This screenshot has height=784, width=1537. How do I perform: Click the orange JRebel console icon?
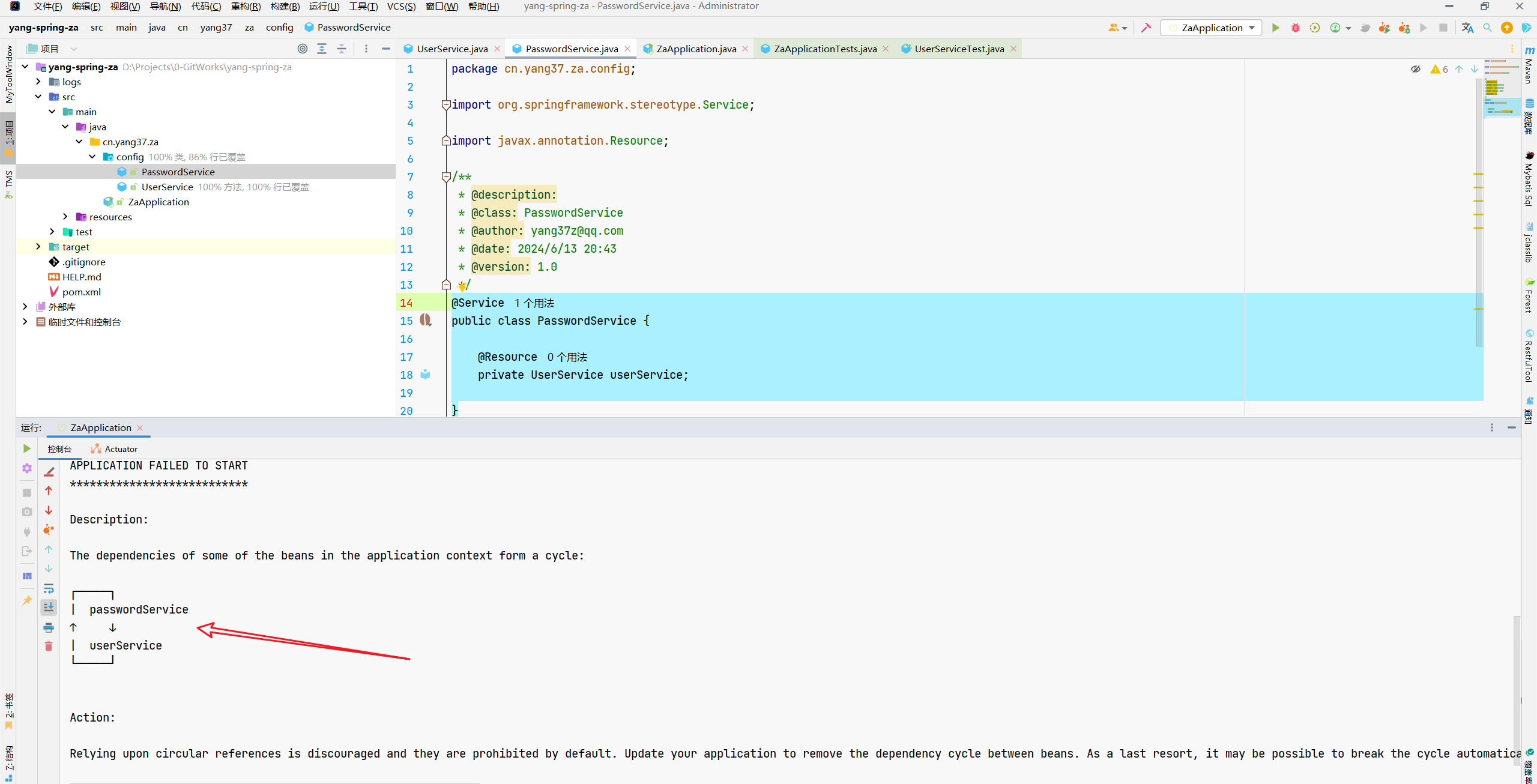pyautogui.click(x=49, y=529)
